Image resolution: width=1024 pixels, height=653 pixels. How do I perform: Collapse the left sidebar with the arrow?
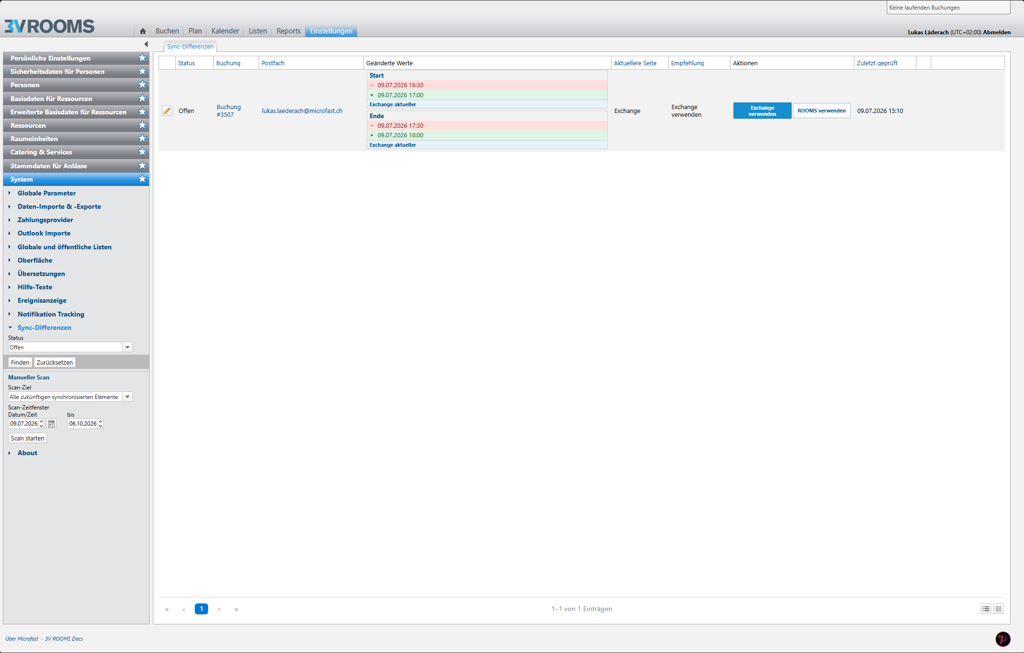(146, 44)
